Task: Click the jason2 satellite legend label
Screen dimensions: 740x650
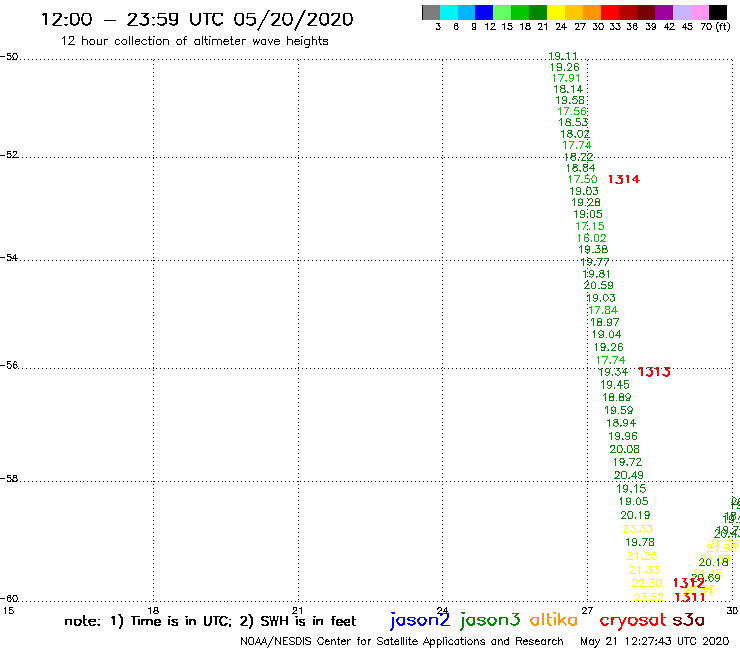Action: pos(420,620)
